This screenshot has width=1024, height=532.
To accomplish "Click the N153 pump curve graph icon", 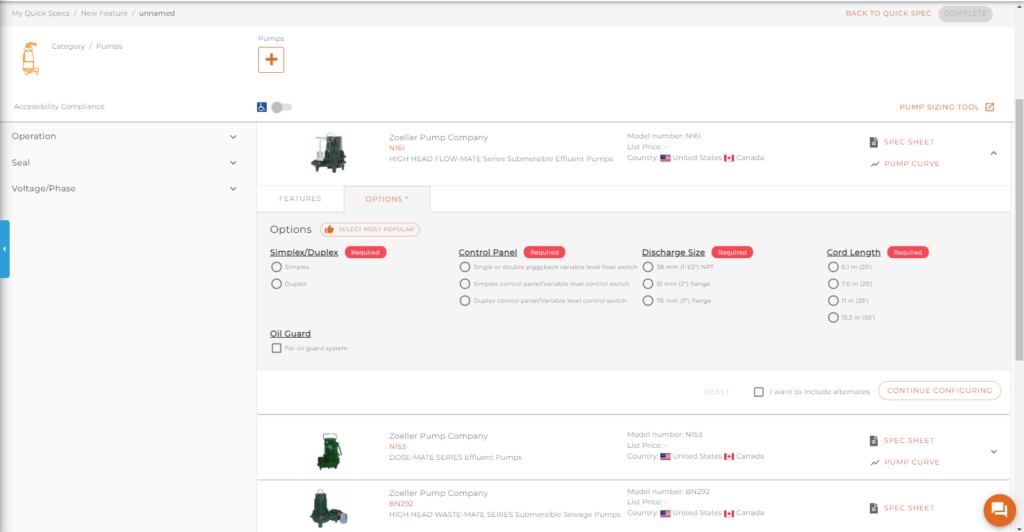I will (x=874, y=462).
